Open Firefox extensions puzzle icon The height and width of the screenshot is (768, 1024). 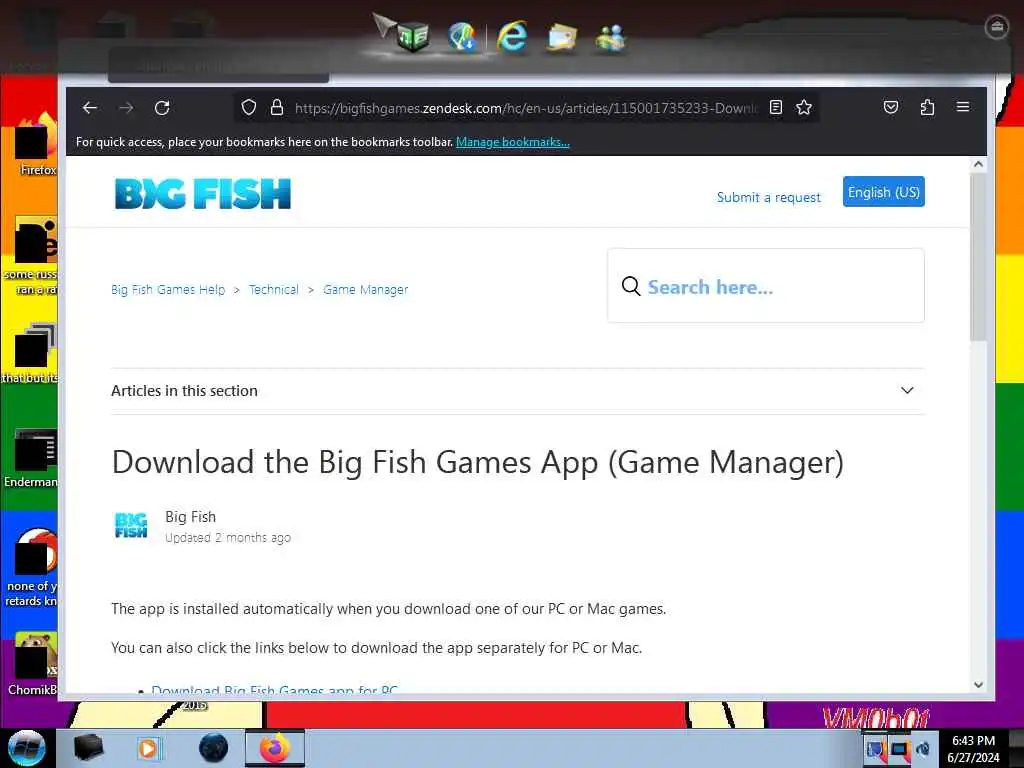pyautogui.click(x=927, y=107)
